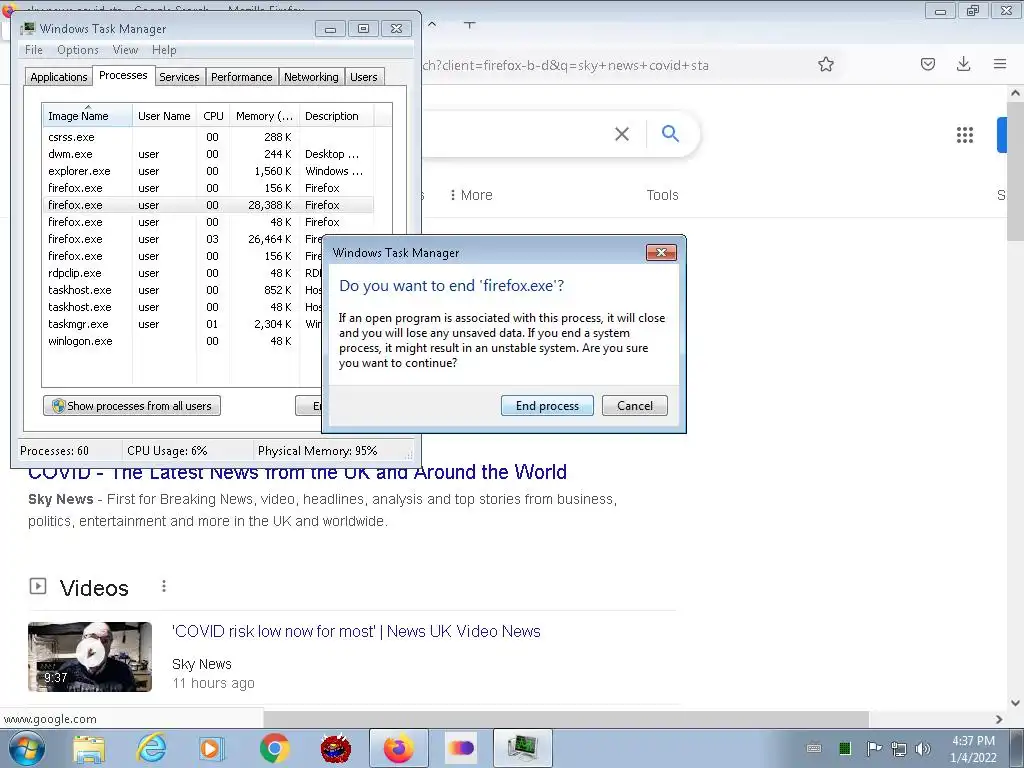Open Windows Media Player taskbar icon
Image resolution: width=1024 pixels, height=768 pixels.
pyautogui.click(x=212, y=748)
